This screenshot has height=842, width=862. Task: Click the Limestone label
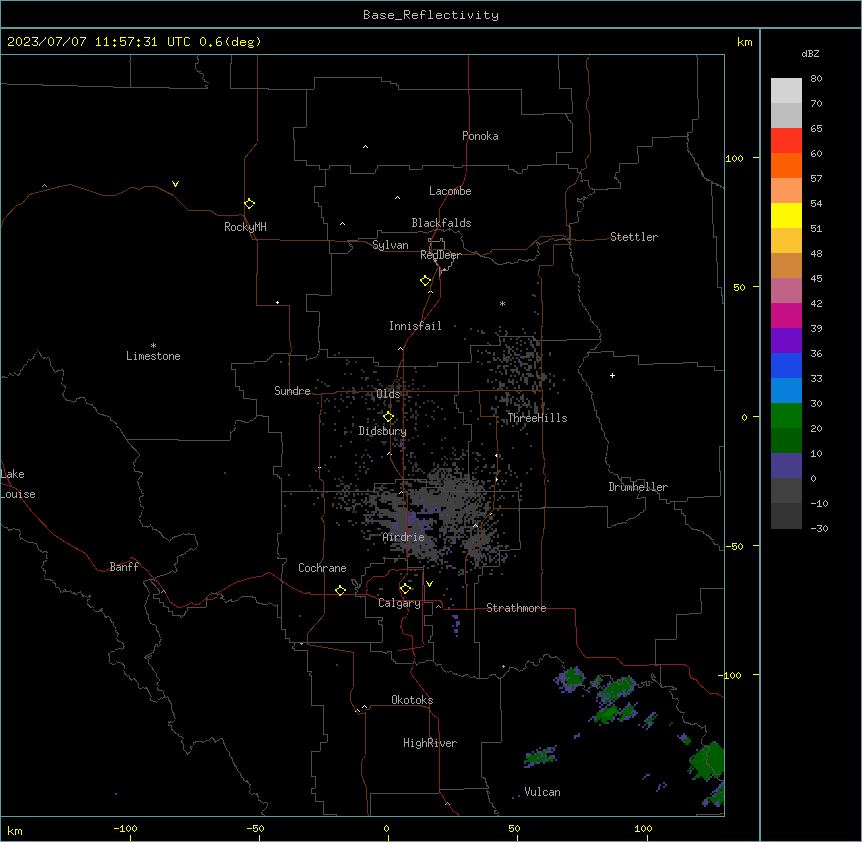(x=153, y=356)
